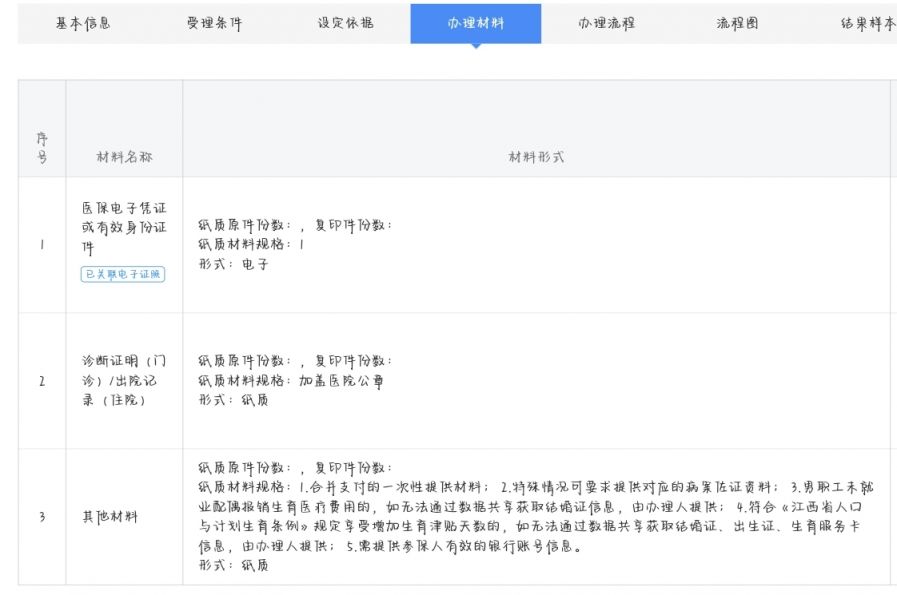Screen dimensions: 897x595
Task: Select the 医保电子凭证或有效身份证件 material name
Action: pos(124,228)
